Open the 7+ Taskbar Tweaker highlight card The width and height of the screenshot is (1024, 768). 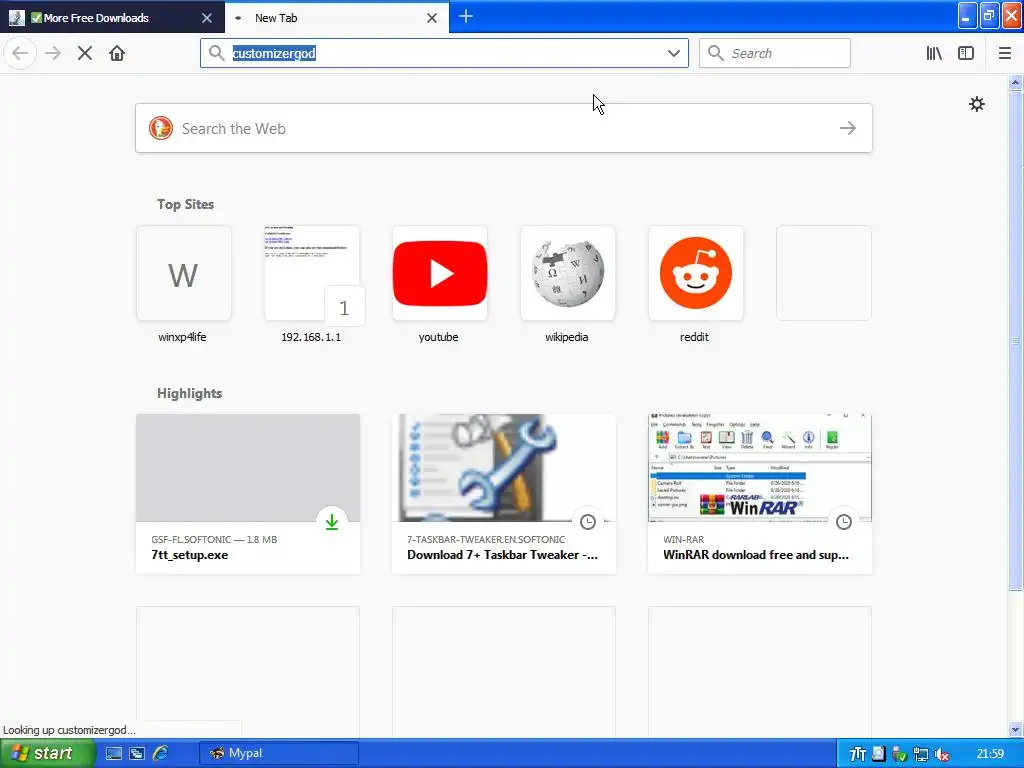504,494
